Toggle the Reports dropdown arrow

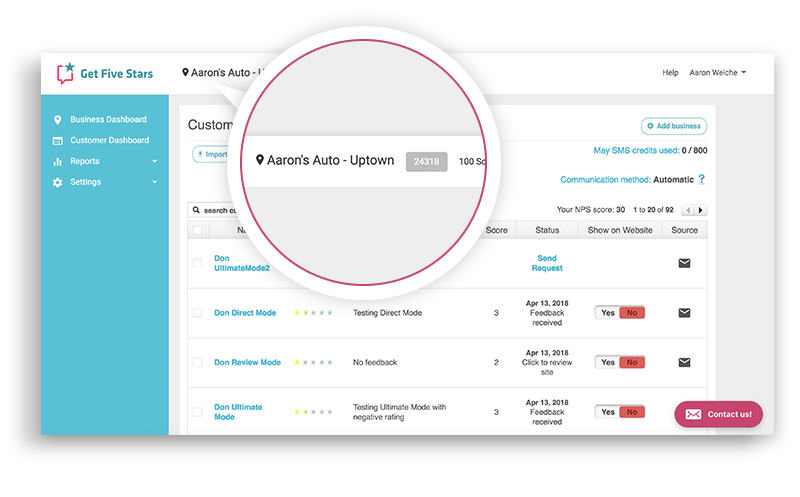point(155,161)
